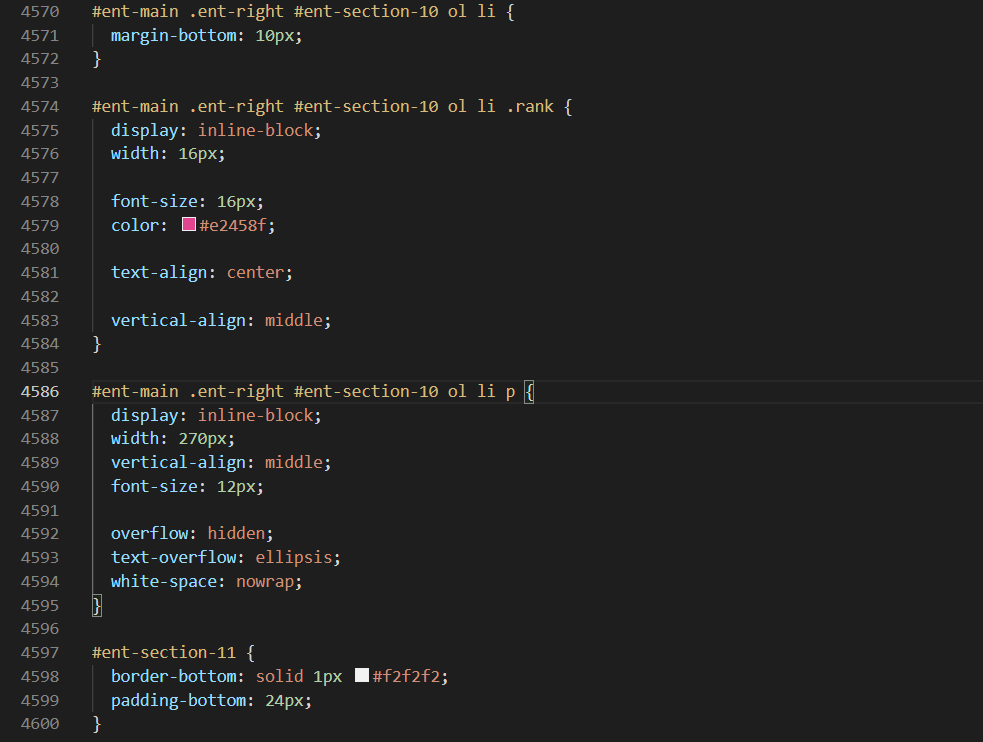Click line number 4600 in the gutter
Screen dimensions: 983x742
click(40, 724)
